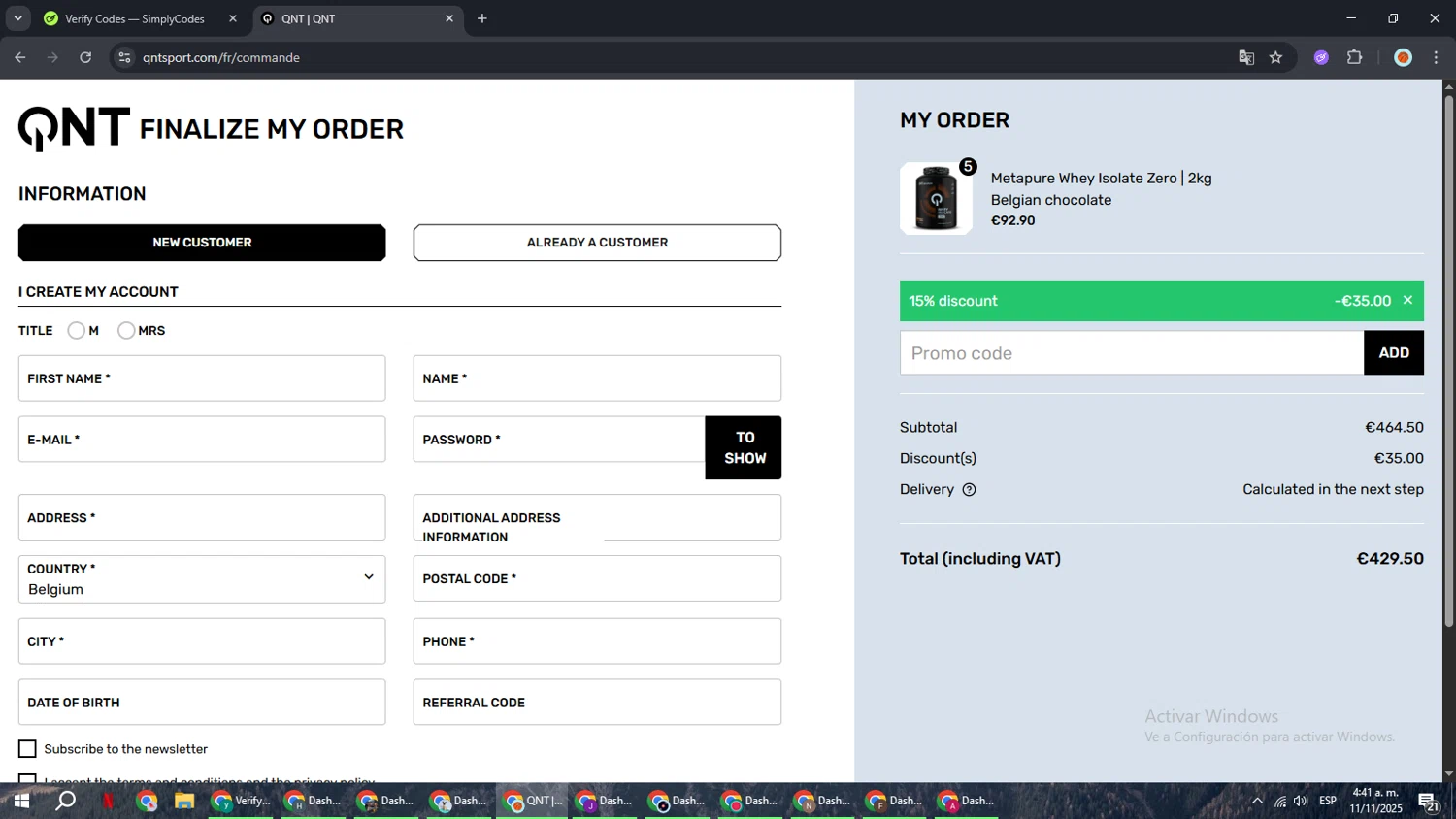
Task: Focus the E-mail field
Action: (x=202, y=440)
